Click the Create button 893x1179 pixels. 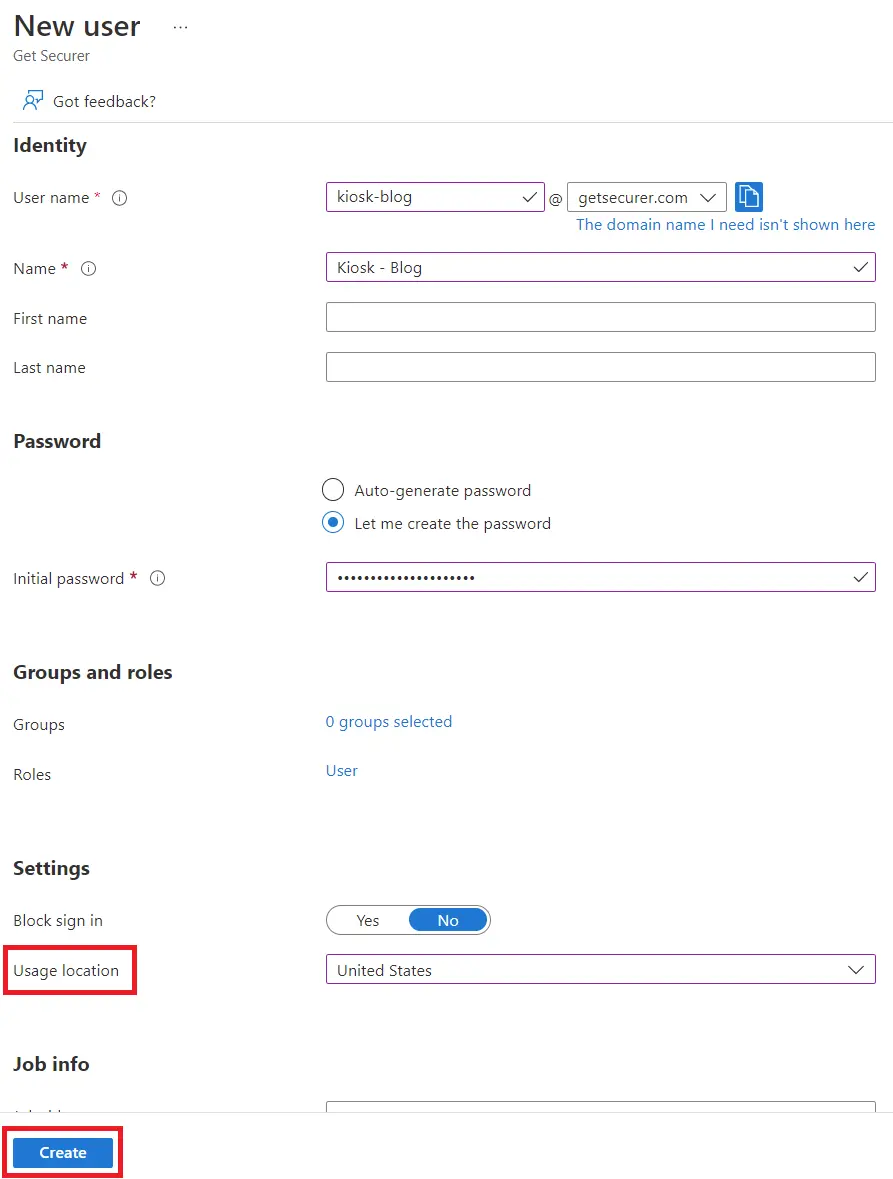[x=63, y=1152]
